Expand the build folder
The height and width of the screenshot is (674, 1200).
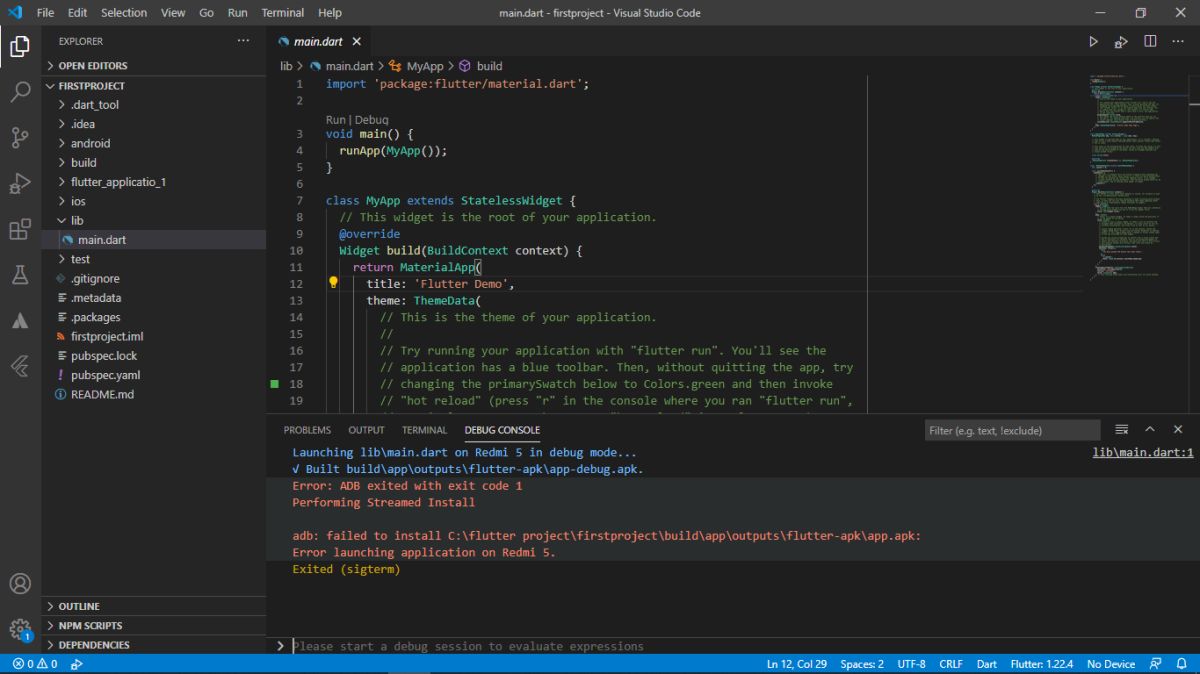point(154,163)
